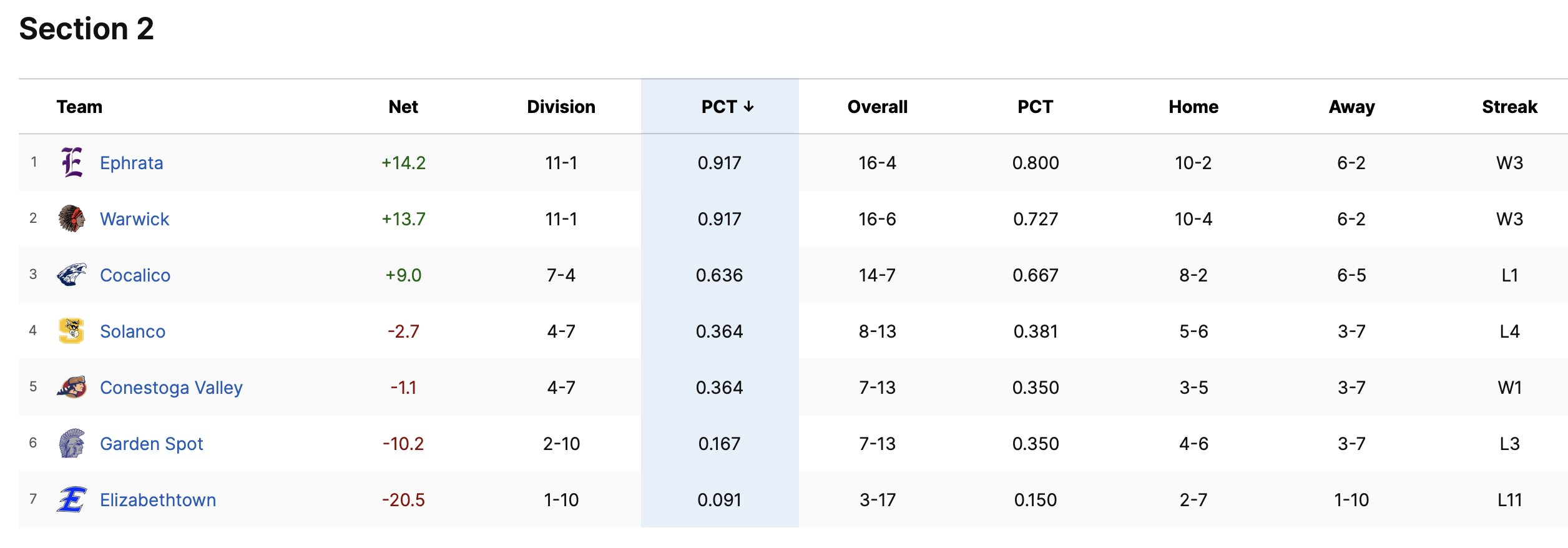Viewport: 1568px width, 548px height.
Task: Sort the table by Division record
Action: (561, 107)
